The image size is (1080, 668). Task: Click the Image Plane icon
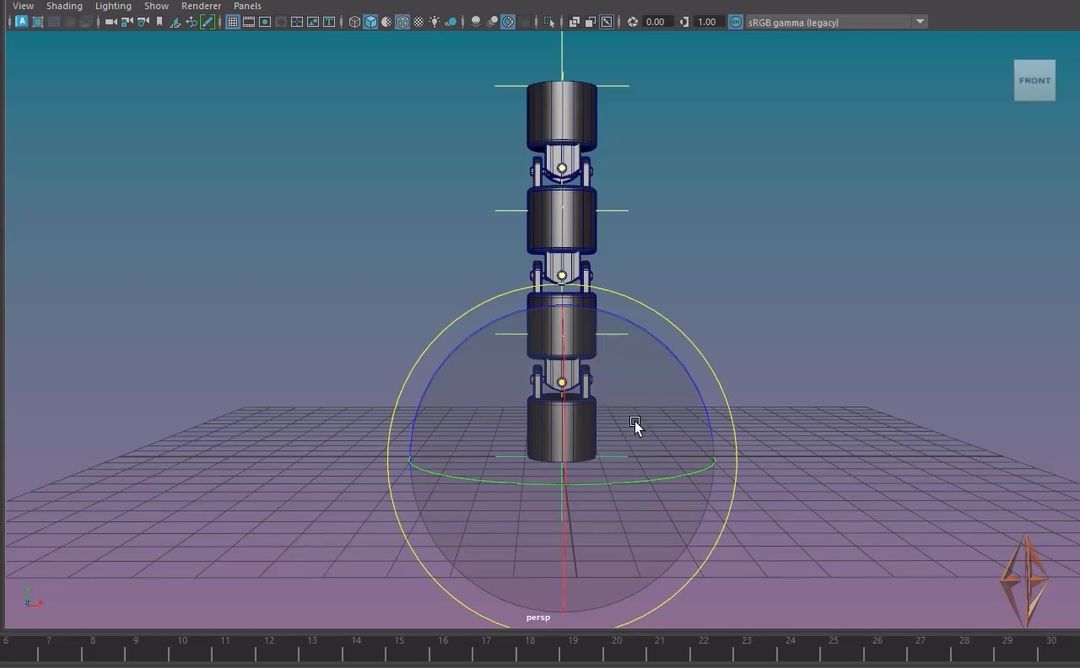(x=175, y=22)
